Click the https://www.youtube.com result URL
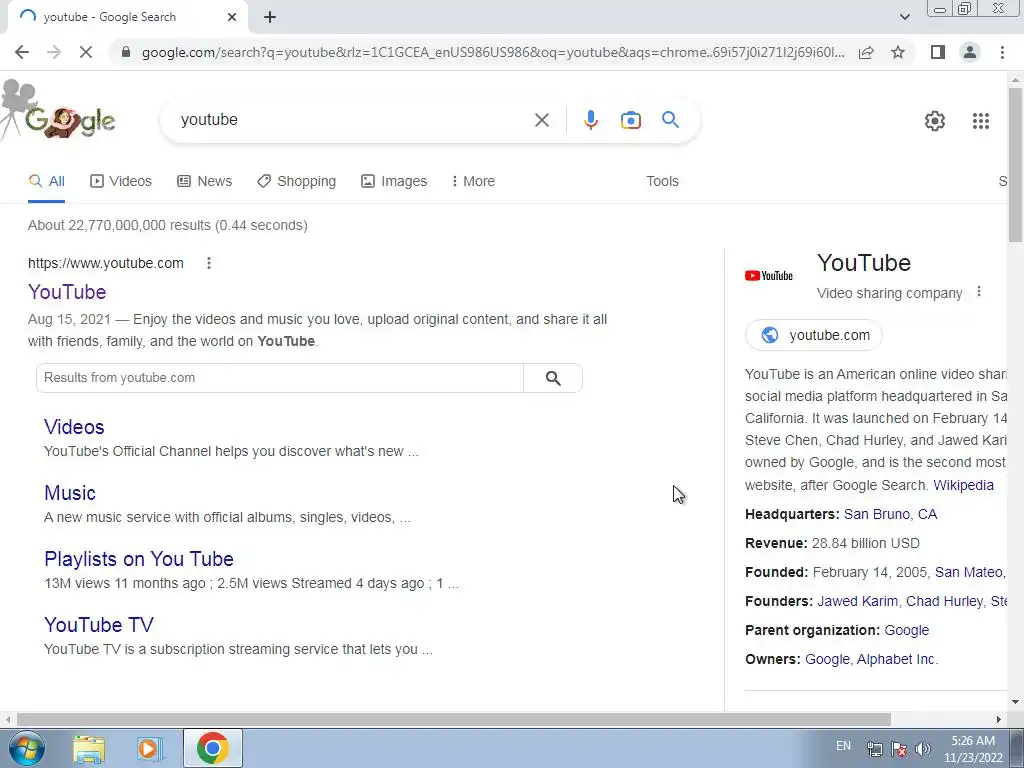 pos(106,263)
